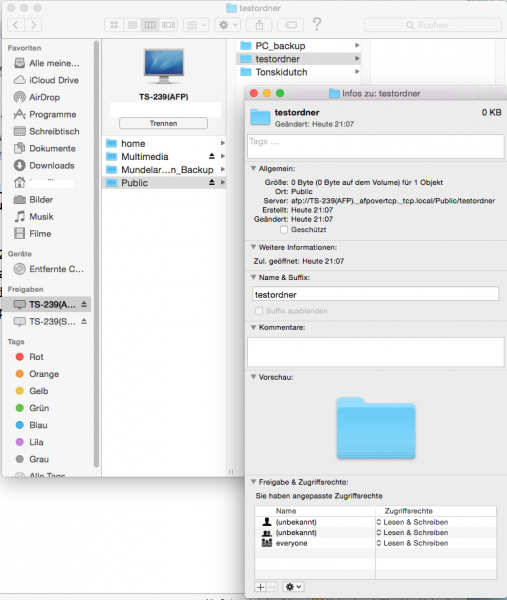Open Programme in sidebar
The image size is (507, 600).
click(45, 114)
